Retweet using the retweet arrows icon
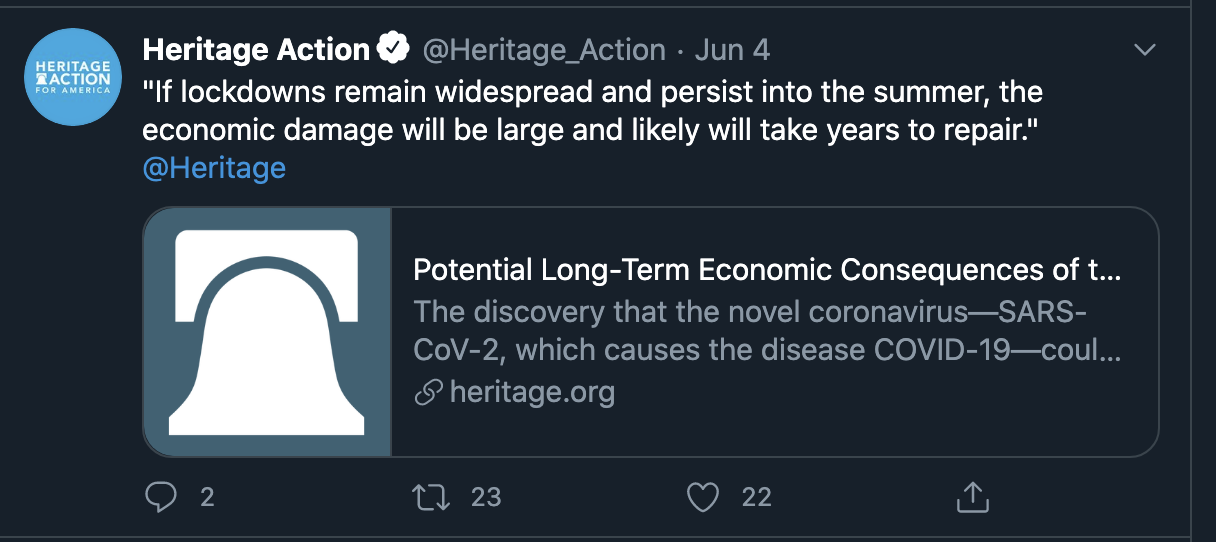 click(431, 497)
